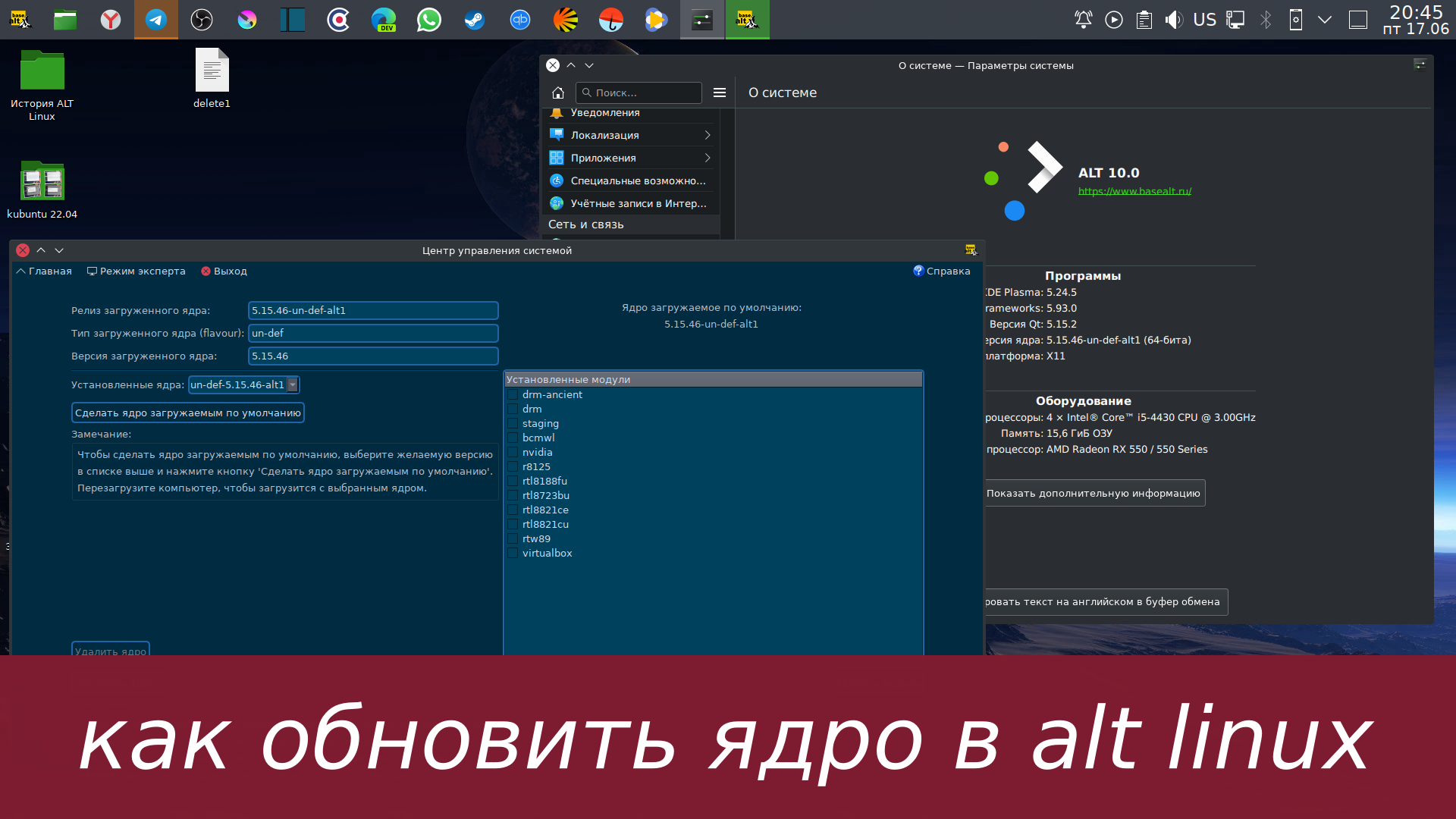Expand hidden system tray icons
Screen dimensions: 1456x819
1325,19
